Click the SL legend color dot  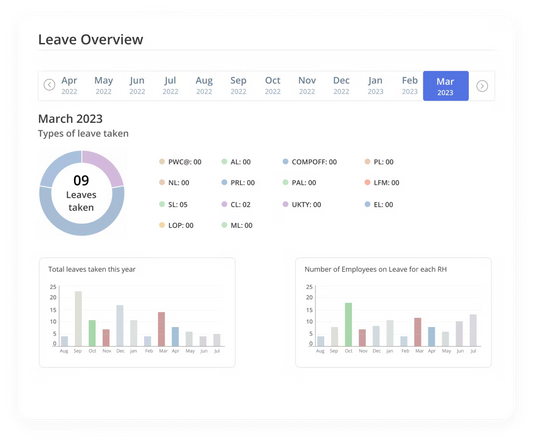162,204
